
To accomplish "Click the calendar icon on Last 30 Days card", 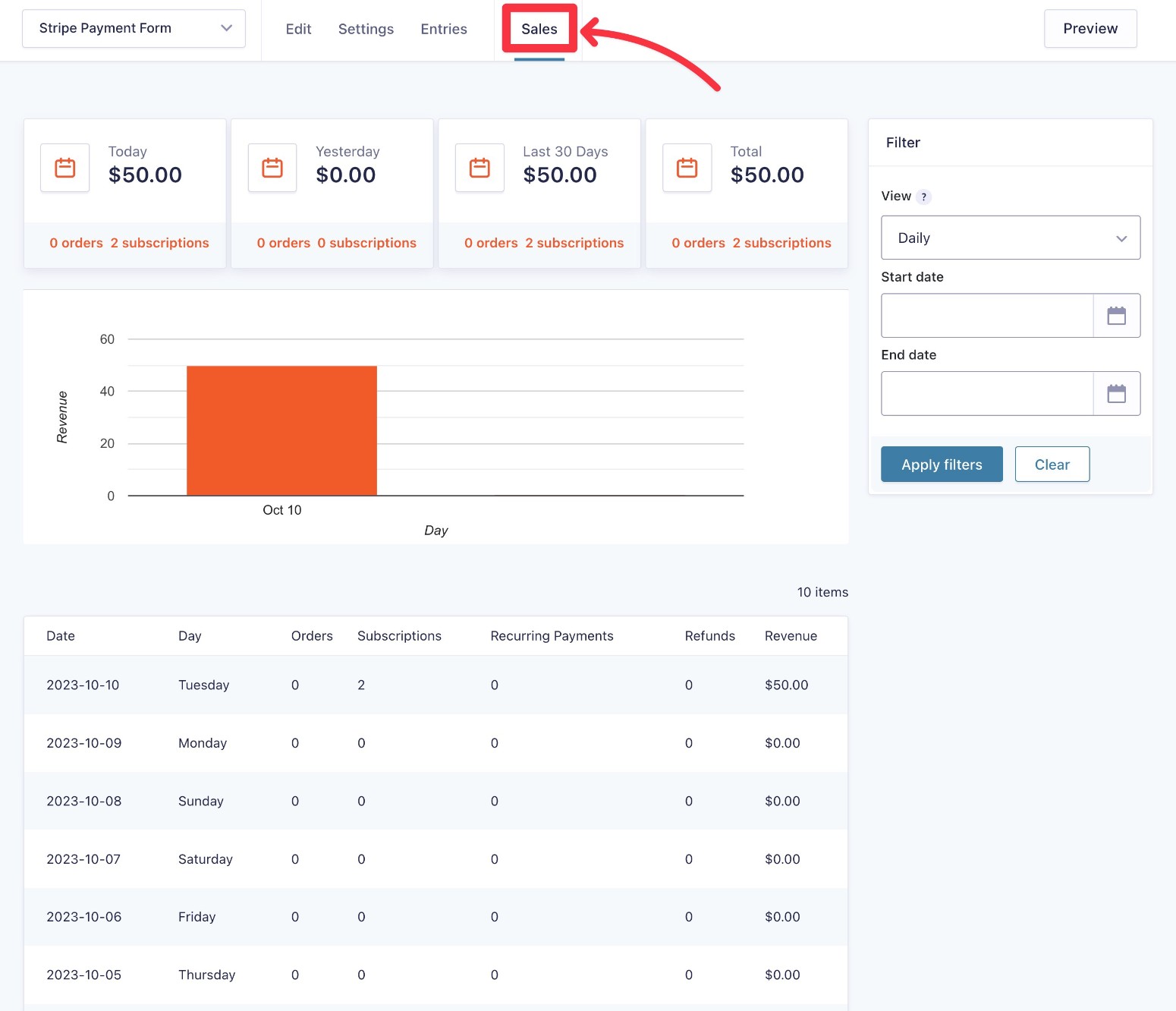I will click(x=480, y=168).
